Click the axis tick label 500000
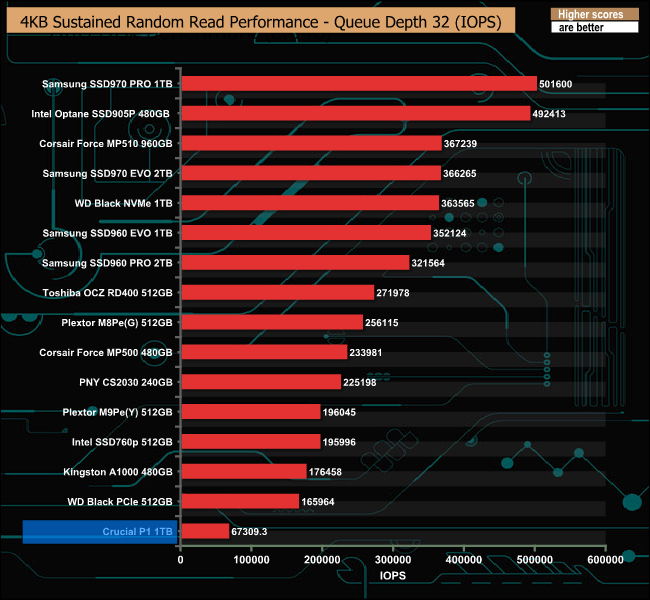 click(535, 560)
